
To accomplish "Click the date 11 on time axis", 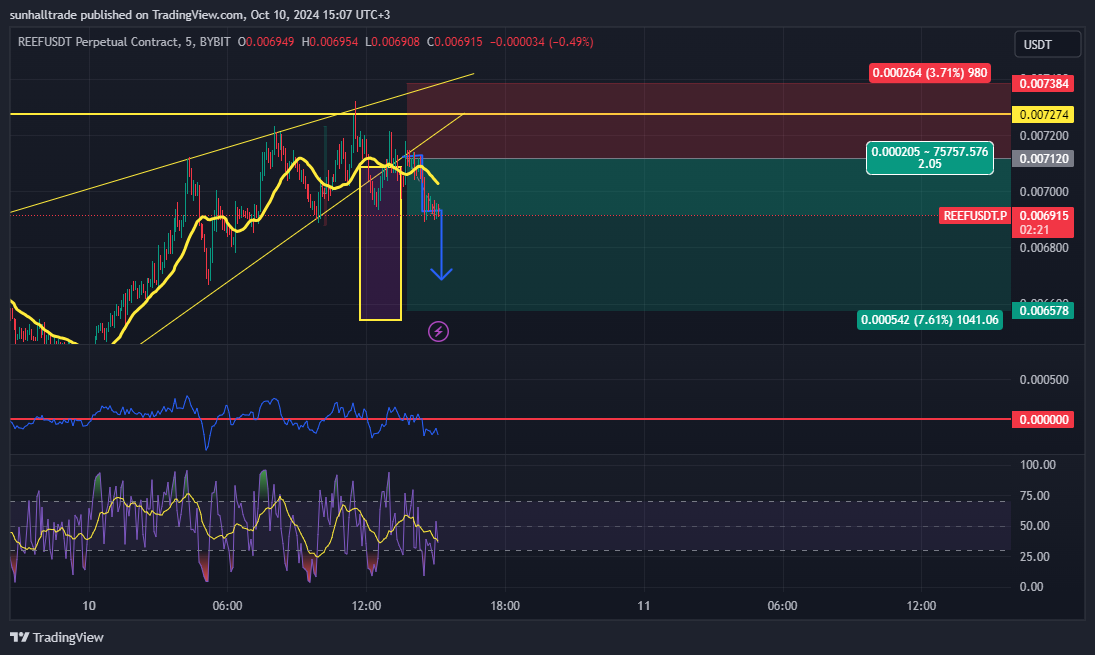I will pyautogui.click(x=643, y=605).
